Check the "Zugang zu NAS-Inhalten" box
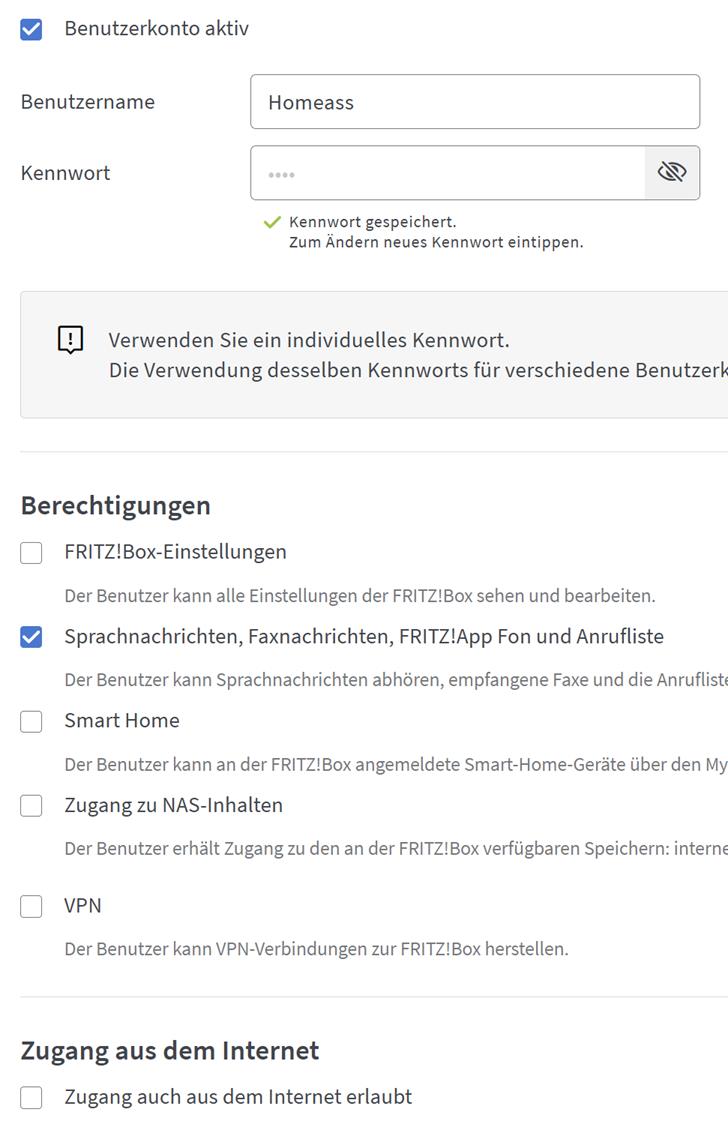Image resolution: width=728 pixels, height=1121 pixels. pyautogui.click(x=32, y=806)
